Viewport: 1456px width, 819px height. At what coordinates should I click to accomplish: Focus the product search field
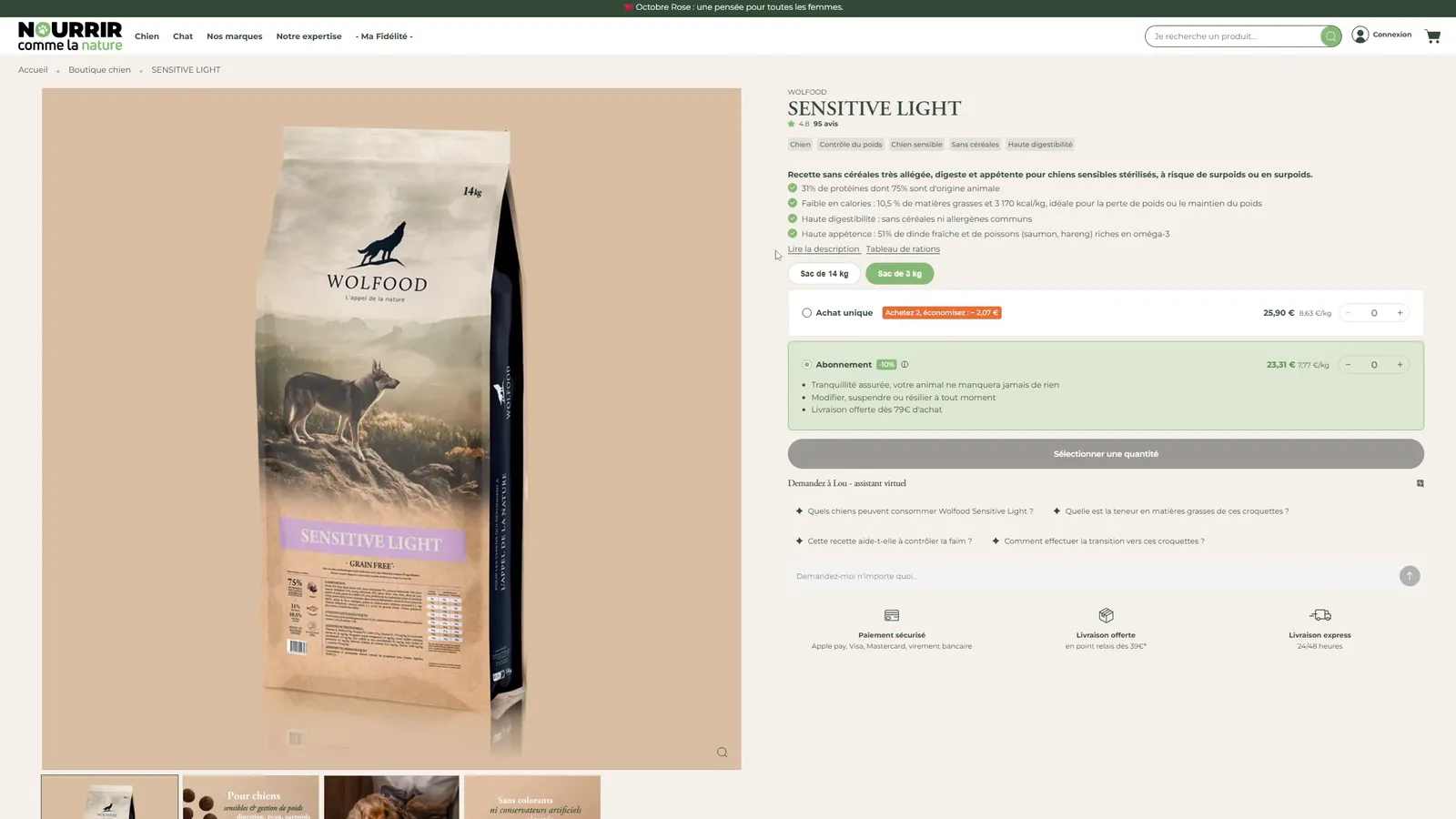pyautogui.click(x=1233, y=36)
